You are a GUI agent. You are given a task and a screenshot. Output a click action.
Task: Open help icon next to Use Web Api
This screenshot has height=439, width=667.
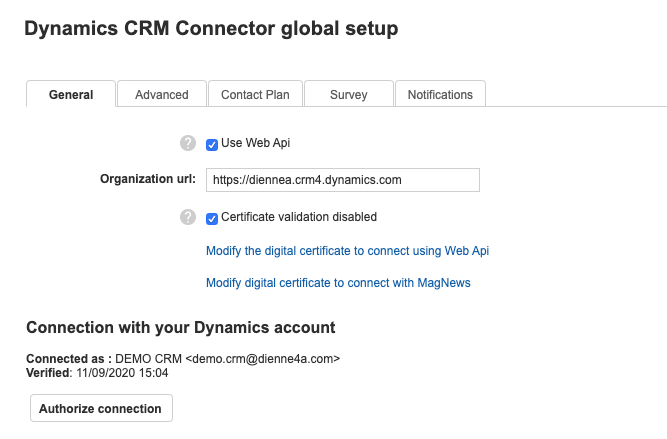[x=188, y=143]
